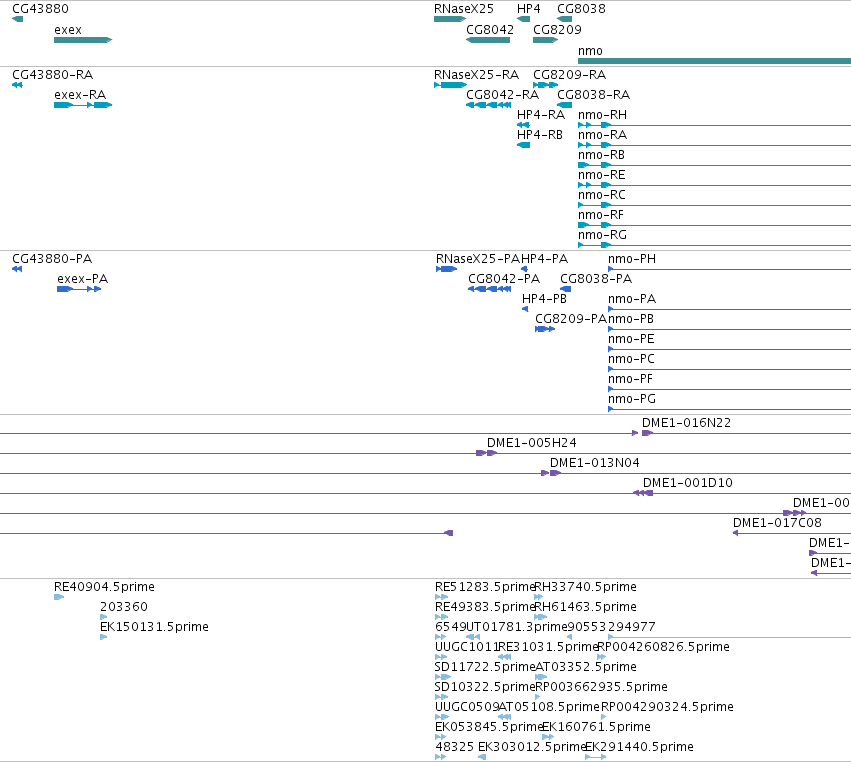Click the nmo-RB transcript label
Viewport: 851px width, 762px height.
point(601,155)
